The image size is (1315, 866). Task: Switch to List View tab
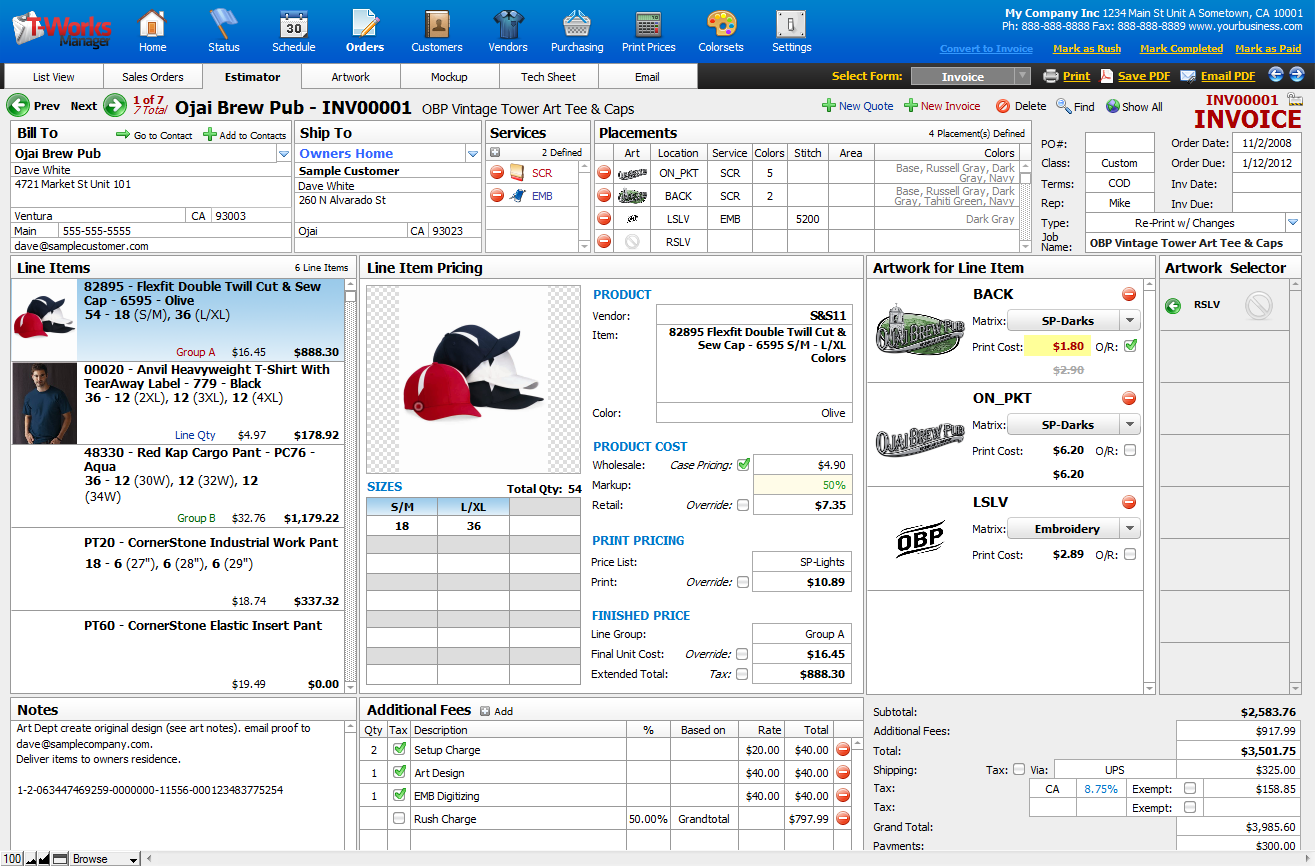pyautogui.click(x=54, y=77)
